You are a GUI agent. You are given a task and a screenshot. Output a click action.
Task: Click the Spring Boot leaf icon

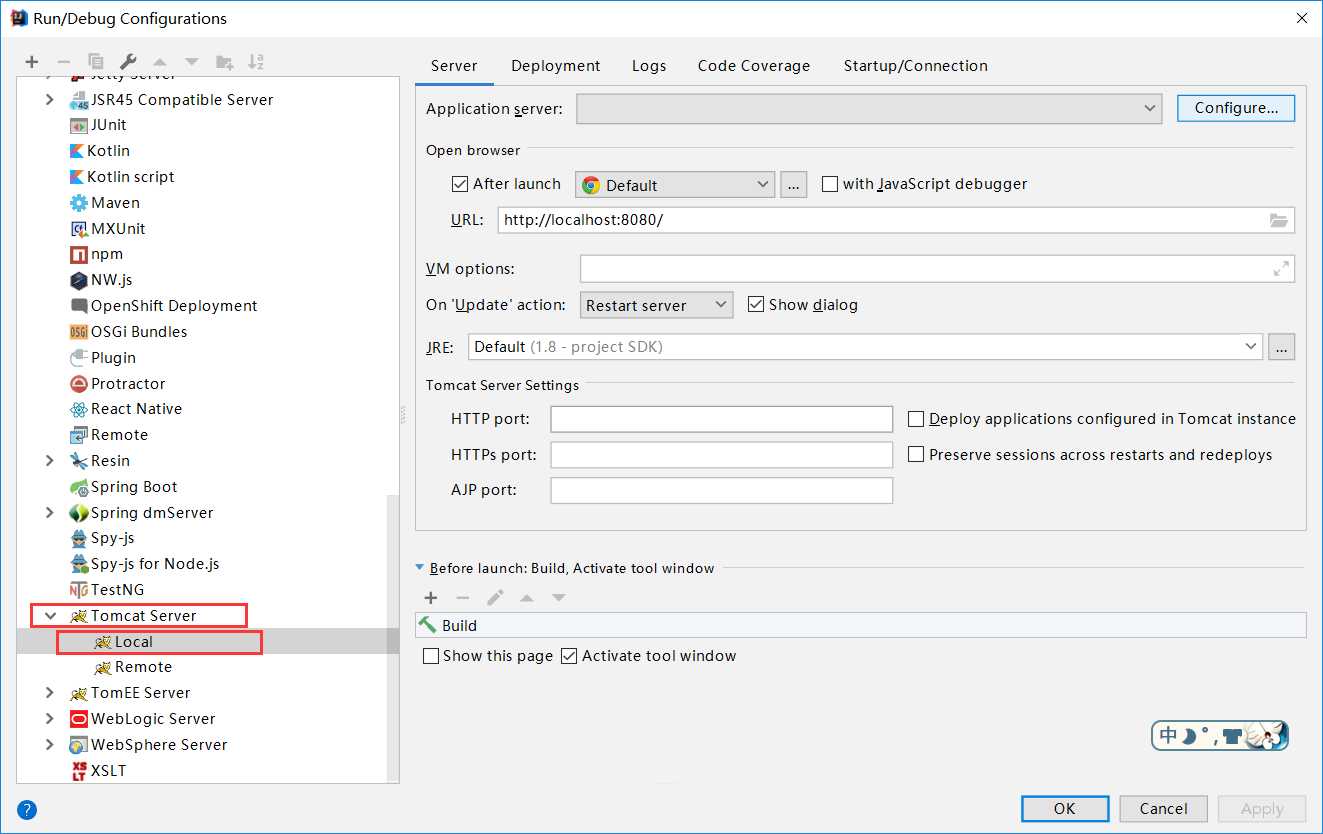[x=79, y=487]
